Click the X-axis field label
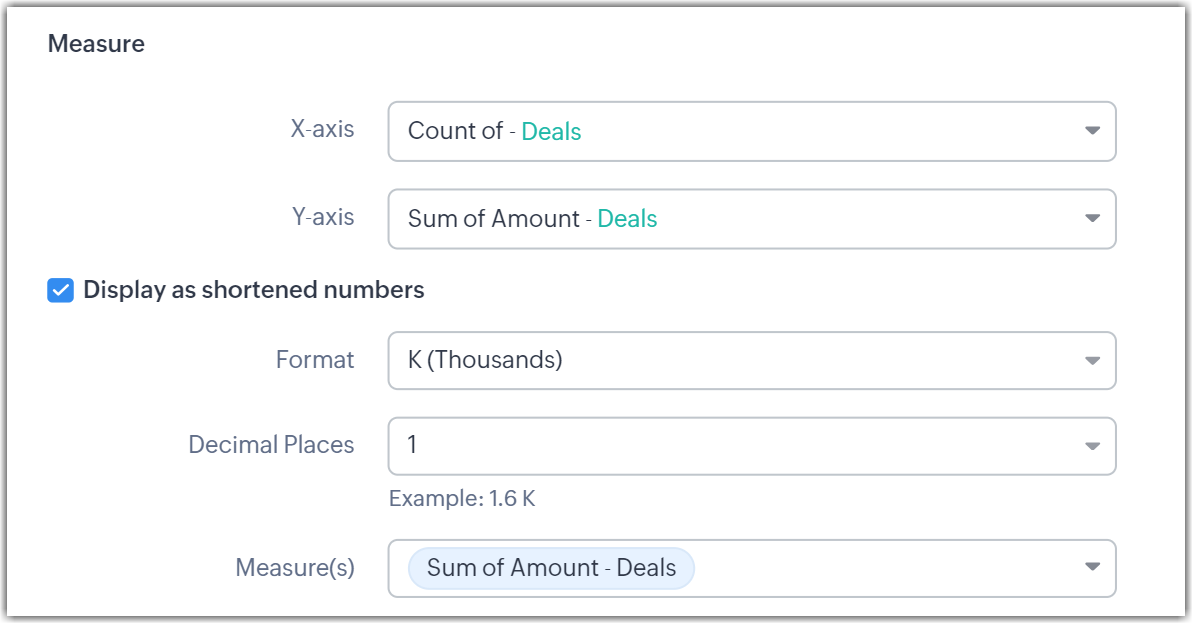Image resolution: width=1193 pixels, height=624 pixels. (322, 129)
